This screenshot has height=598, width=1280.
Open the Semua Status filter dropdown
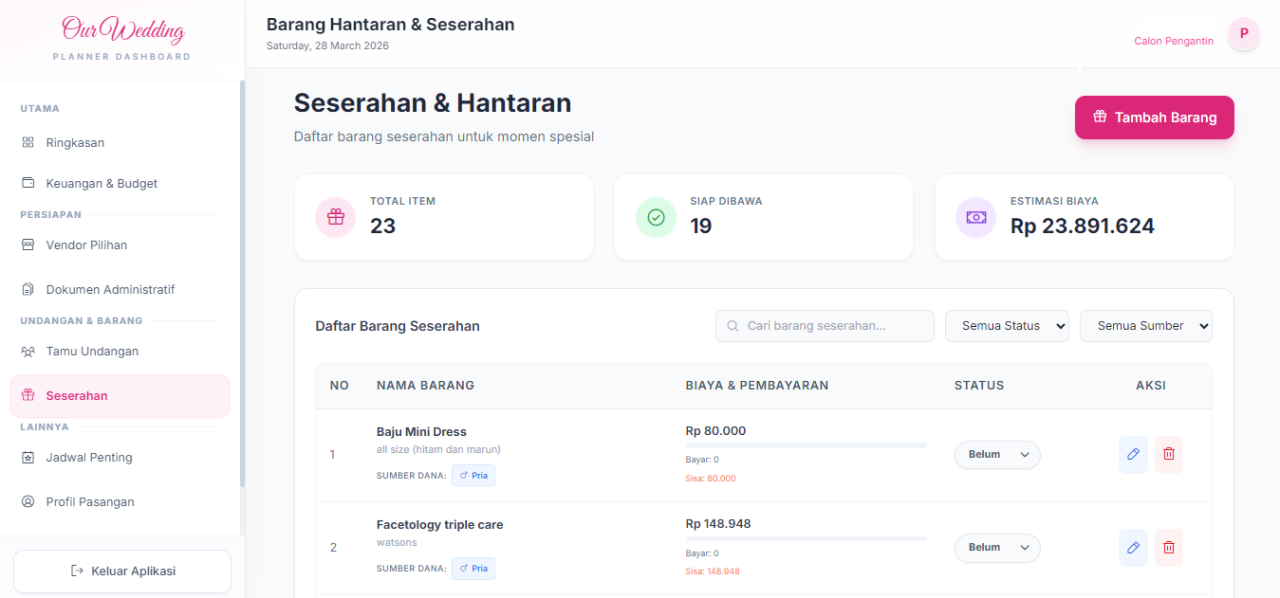pyautogui.click(x=1006, y=325)
